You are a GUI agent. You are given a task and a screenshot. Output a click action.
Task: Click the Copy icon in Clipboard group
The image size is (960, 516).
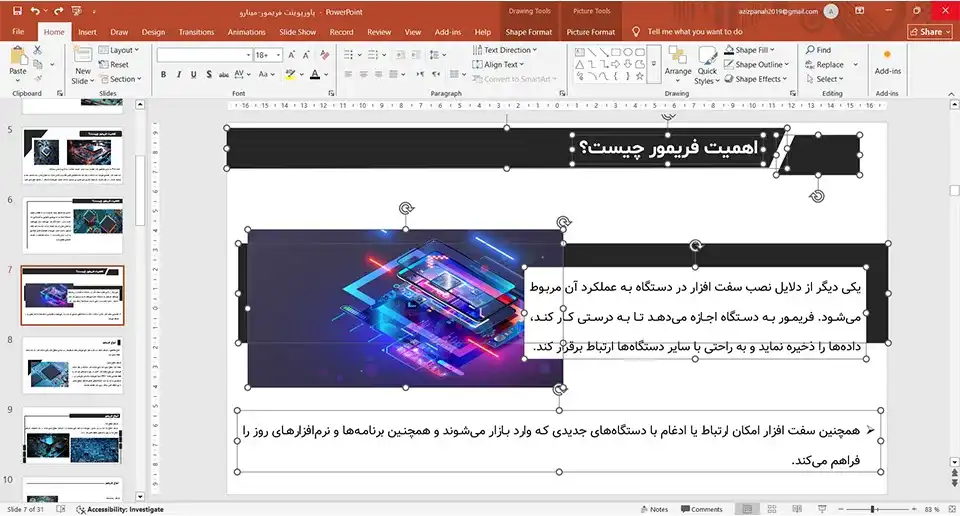(x=38, y=64)
